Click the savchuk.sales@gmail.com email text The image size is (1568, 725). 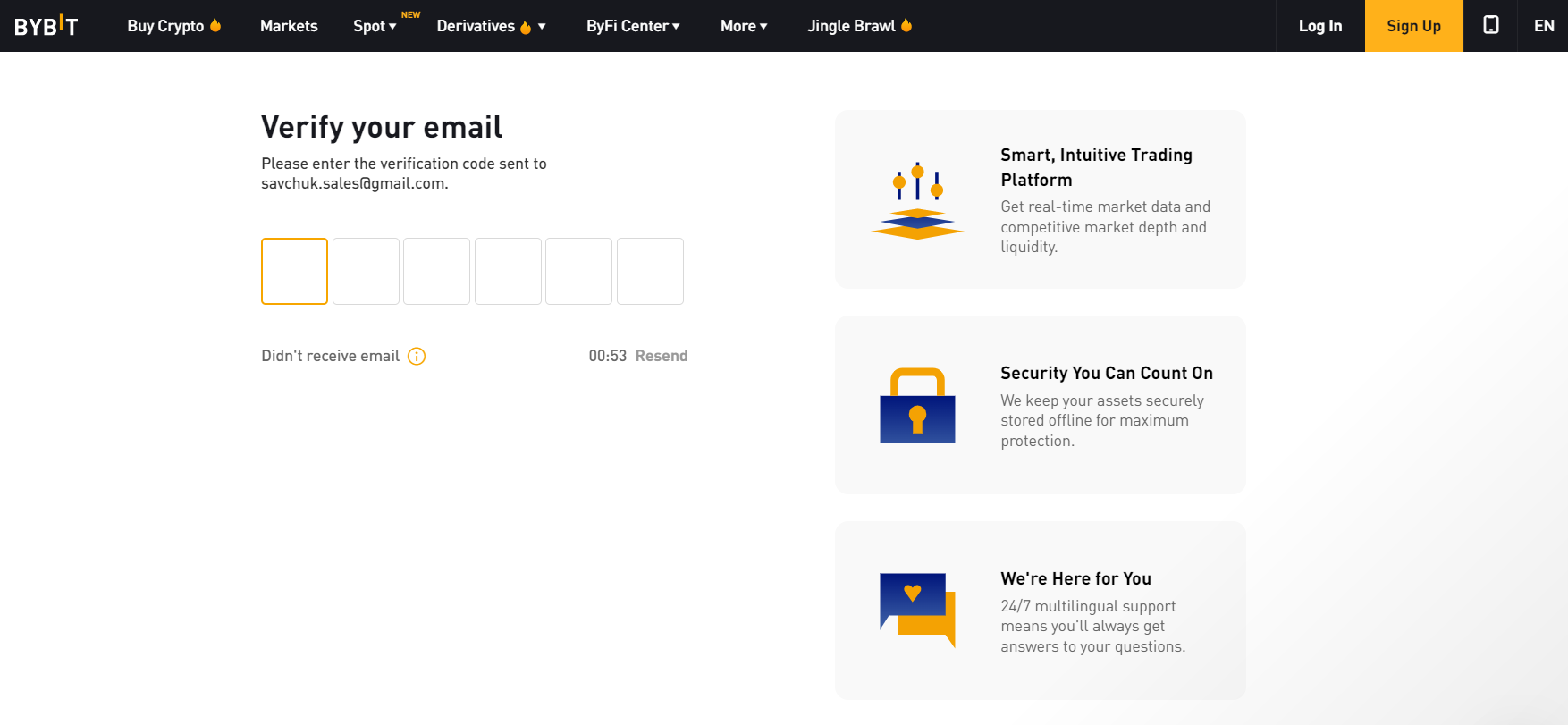pyautogui.click(x=352, y=183)
